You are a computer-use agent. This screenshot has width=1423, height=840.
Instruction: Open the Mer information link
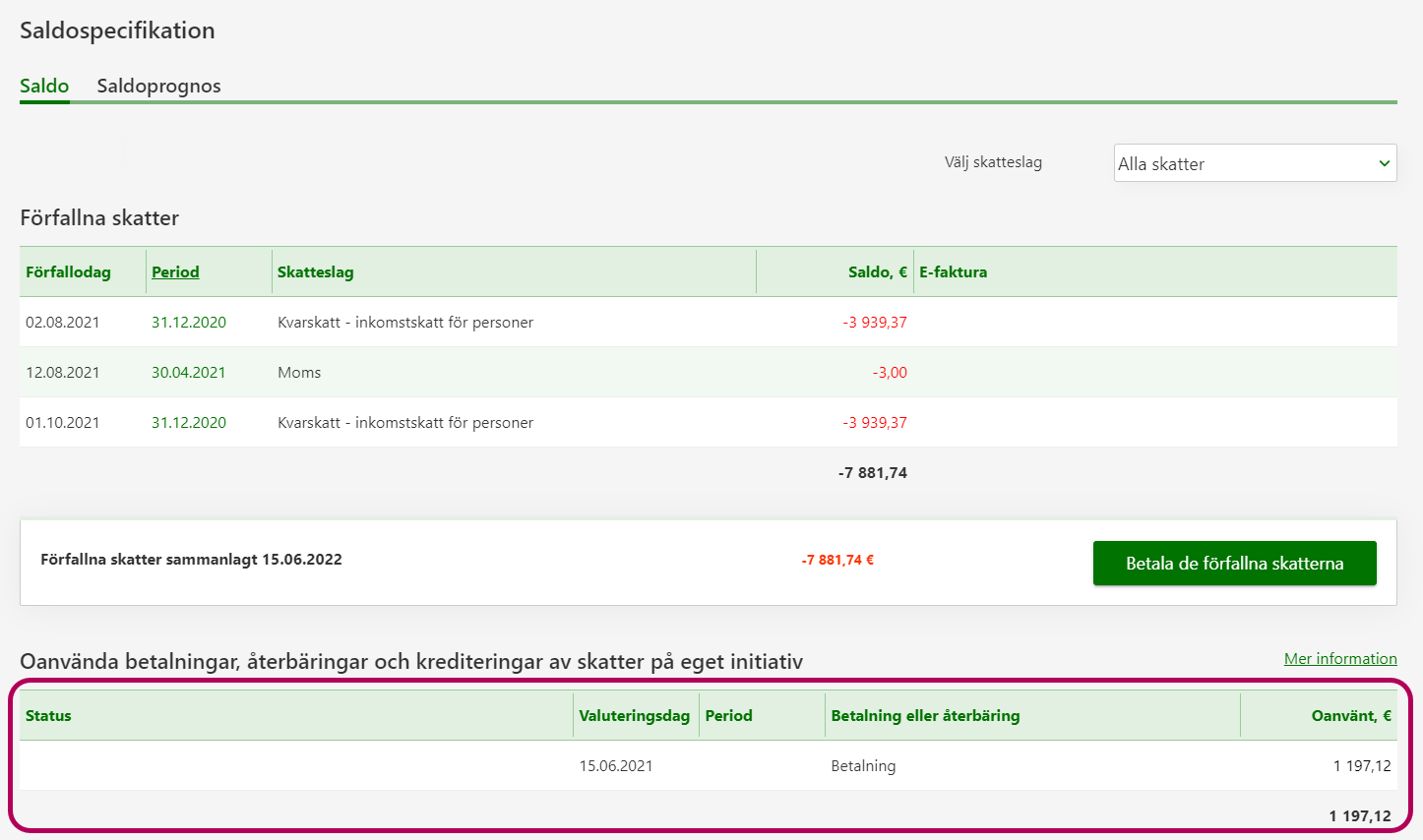(x=1339, y=659)
